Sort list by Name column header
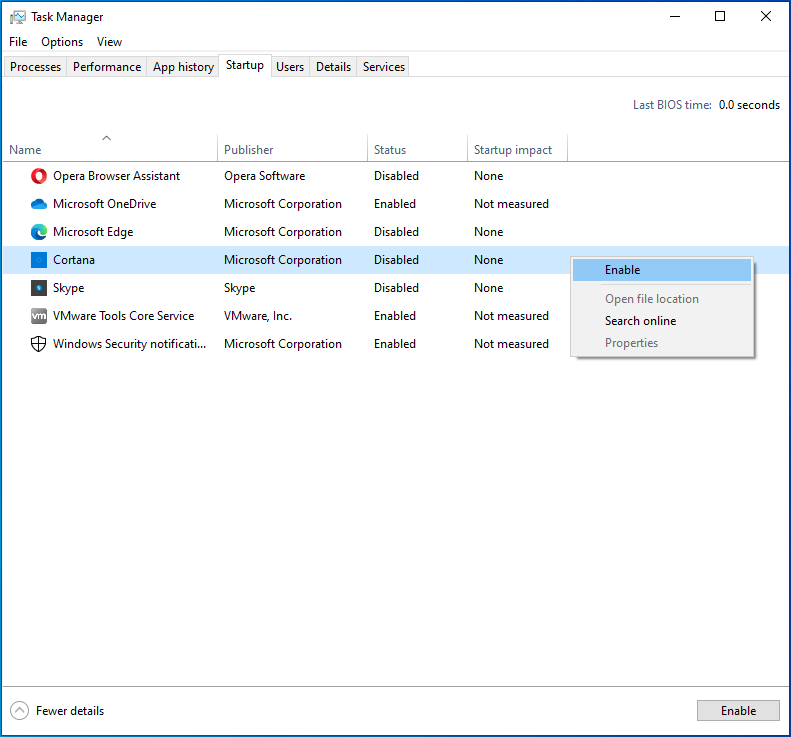This screenshot has width=791, height=737. click(108, 149)
